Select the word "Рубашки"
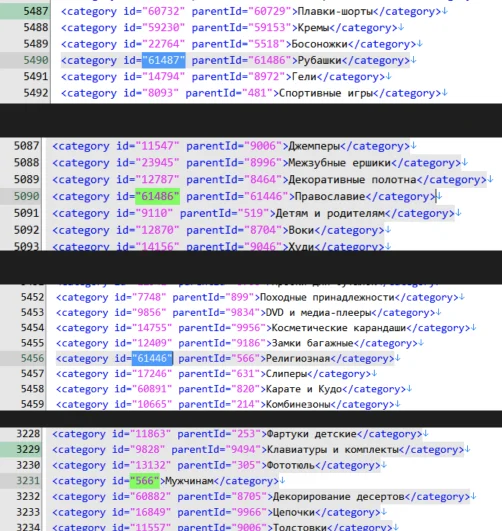The width and height of the screenshot is (502, 531). pyautogui.click(x=319, y=60)
